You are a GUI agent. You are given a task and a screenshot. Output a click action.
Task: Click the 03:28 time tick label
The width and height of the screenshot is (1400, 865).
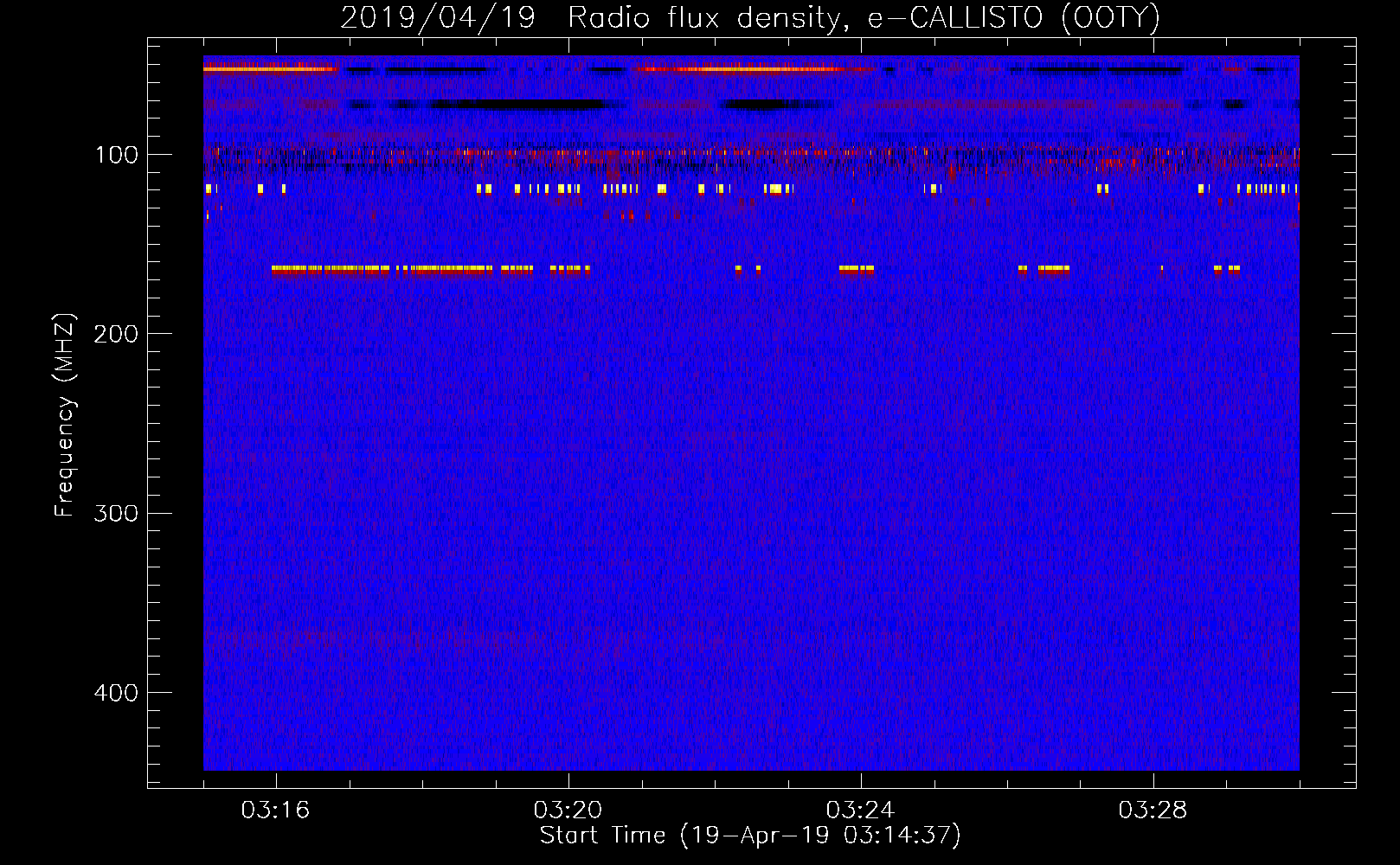pos(1153,811)
